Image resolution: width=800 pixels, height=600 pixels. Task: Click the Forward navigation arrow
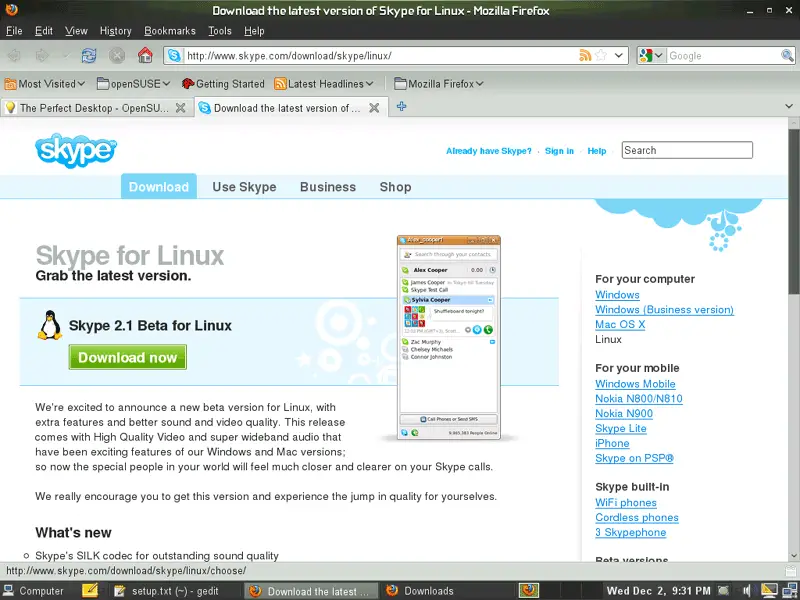[42, 55]
